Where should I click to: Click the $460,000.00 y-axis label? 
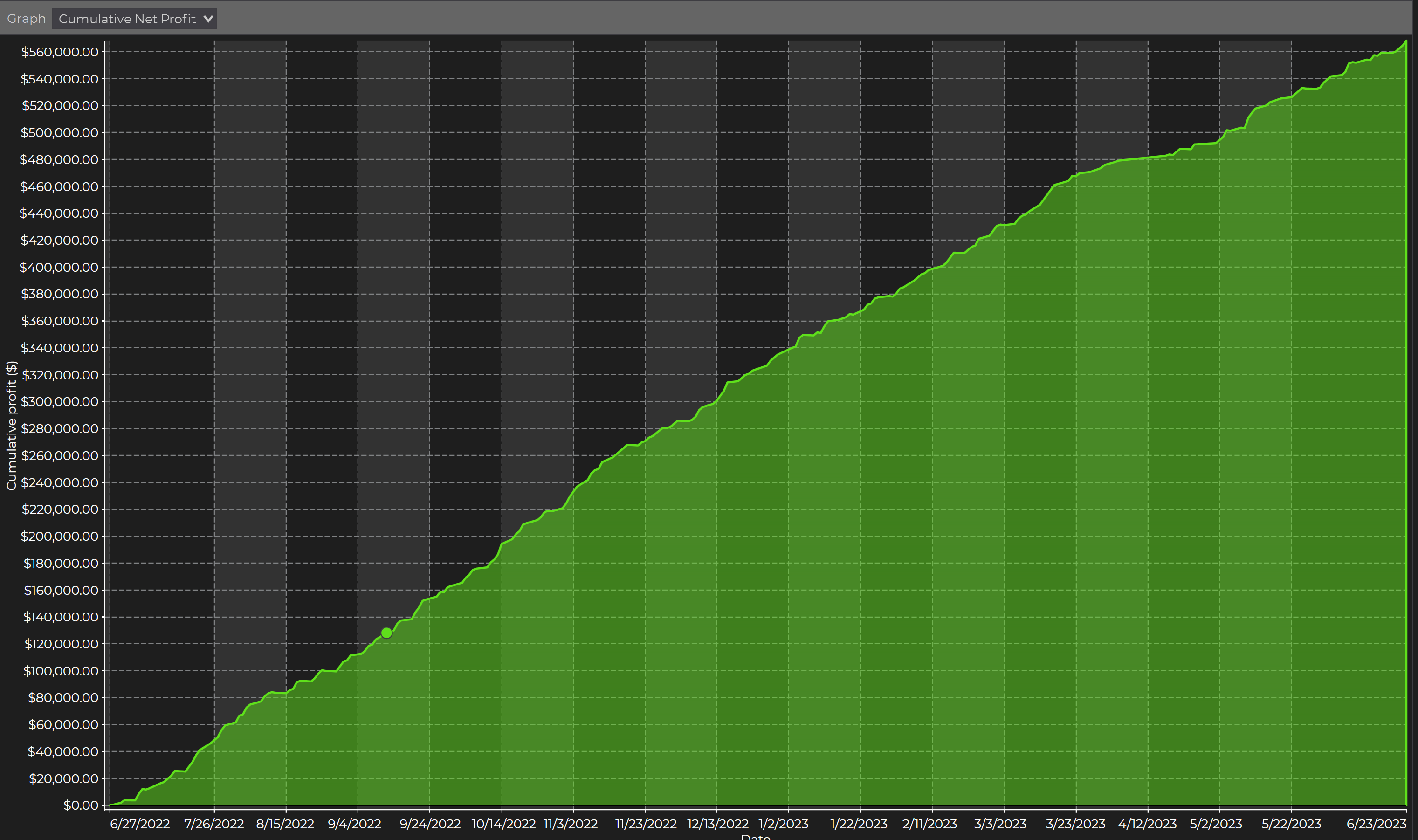click(x=59, y=186)
